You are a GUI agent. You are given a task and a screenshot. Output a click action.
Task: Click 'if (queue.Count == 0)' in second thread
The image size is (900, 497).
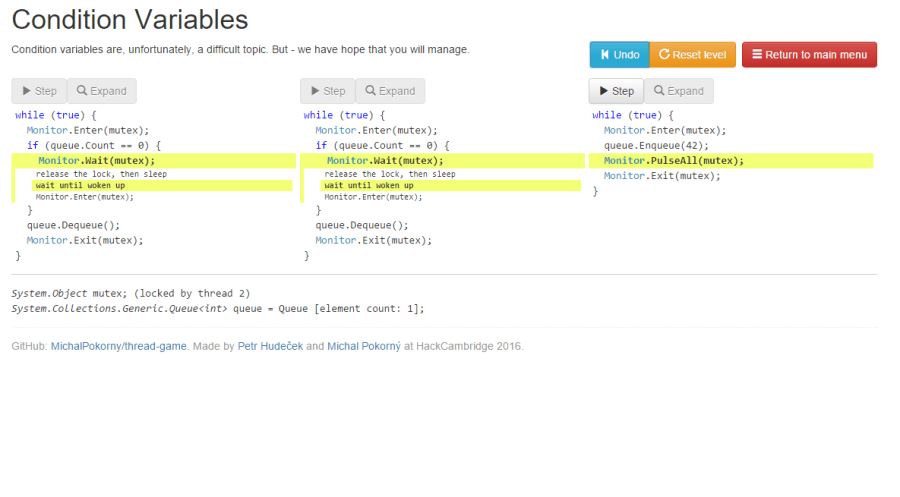382,146
